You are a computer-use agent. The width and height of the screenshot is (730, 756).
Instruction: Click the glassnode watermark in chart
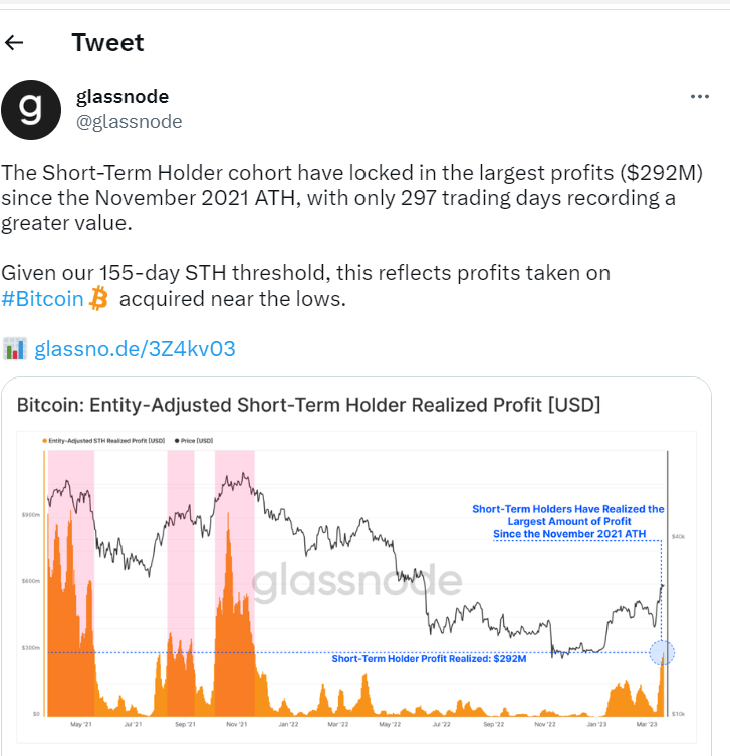[x=357, y=582]
